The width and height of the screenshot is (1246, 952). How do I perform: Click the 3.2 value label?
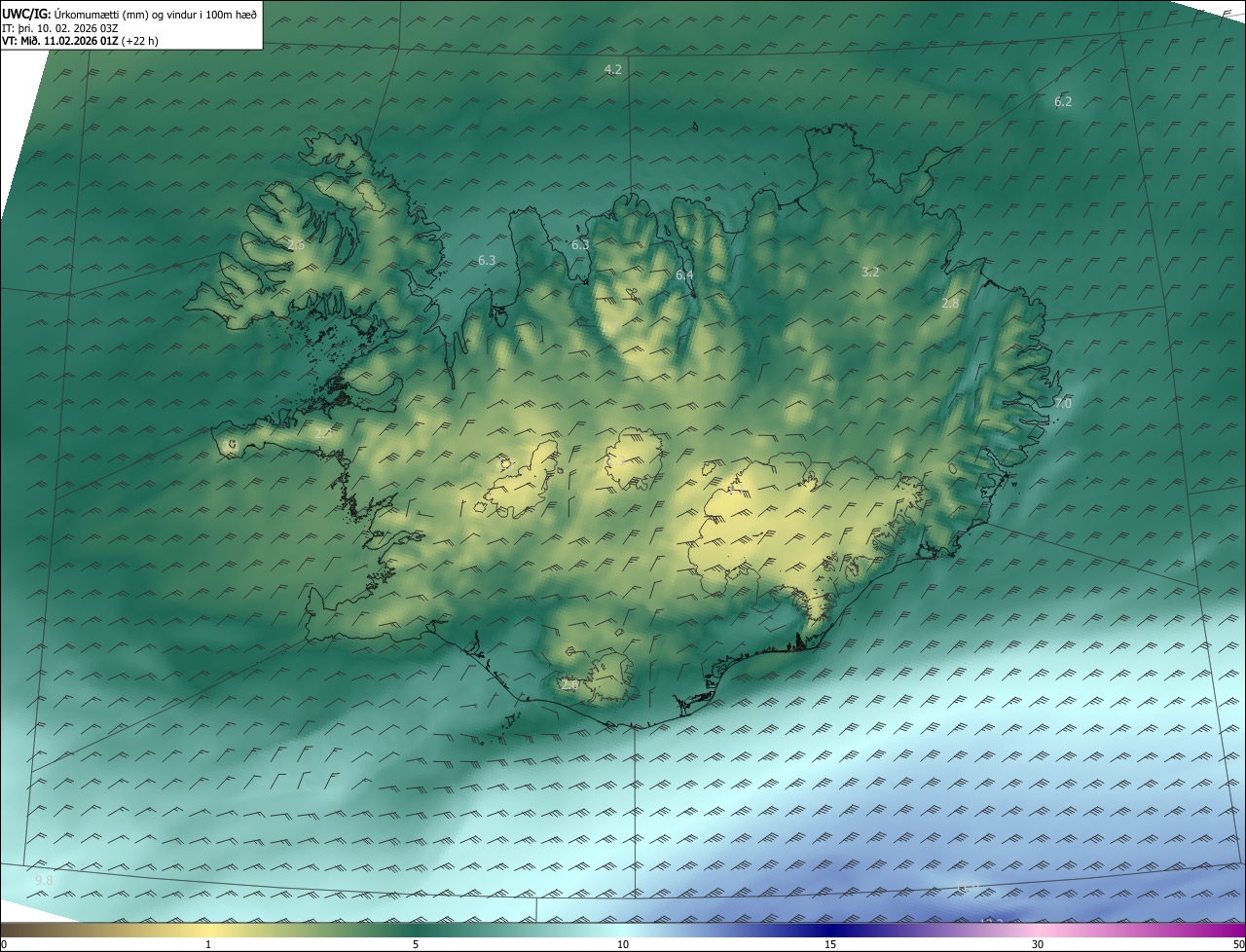(870, 273)
